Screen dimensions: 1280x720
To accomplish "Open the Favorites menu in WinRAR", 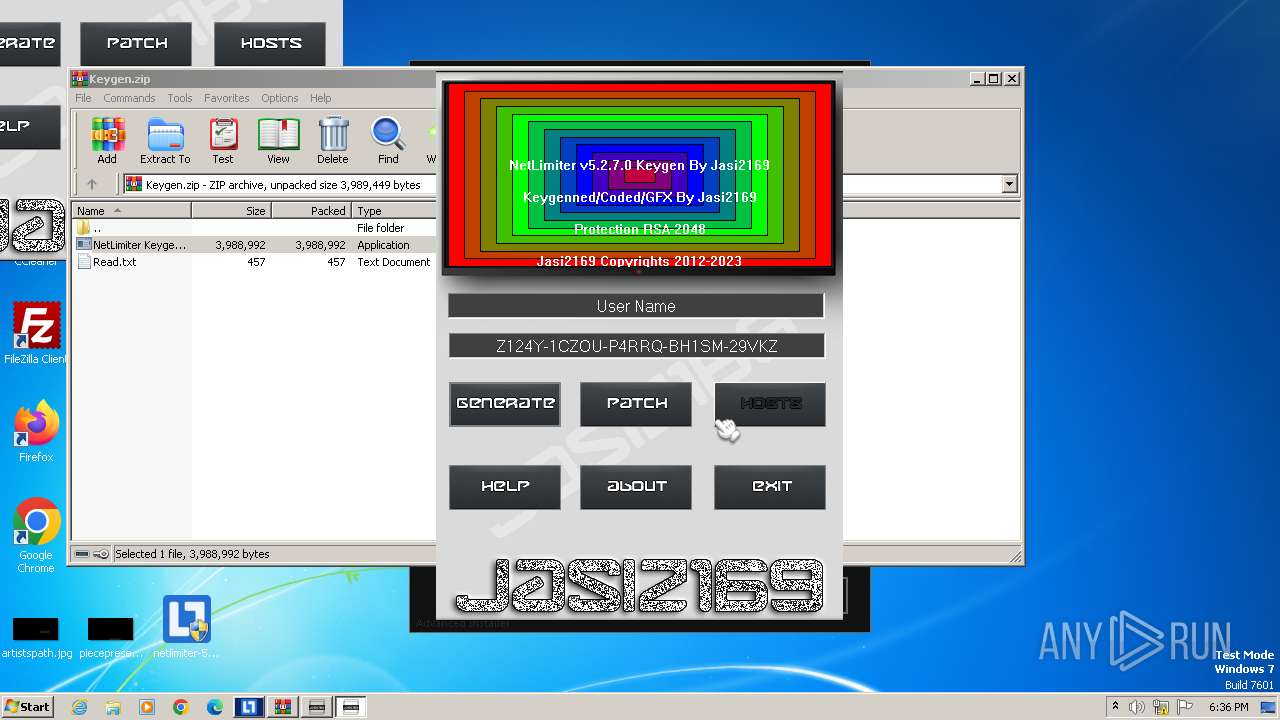I will click(x=227, y=98).
